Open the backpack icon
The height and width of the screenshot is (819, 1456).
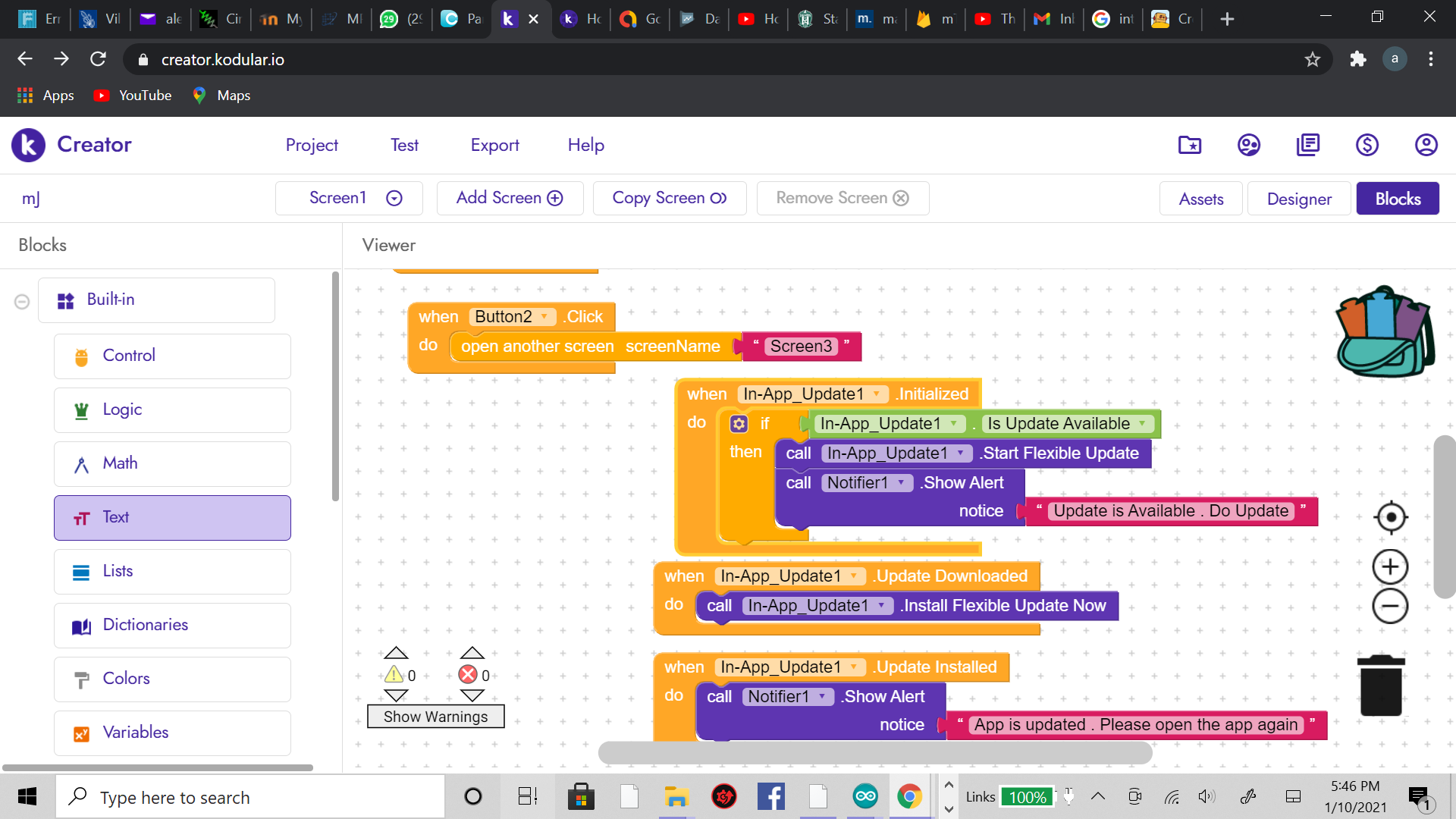[1385, 332]
